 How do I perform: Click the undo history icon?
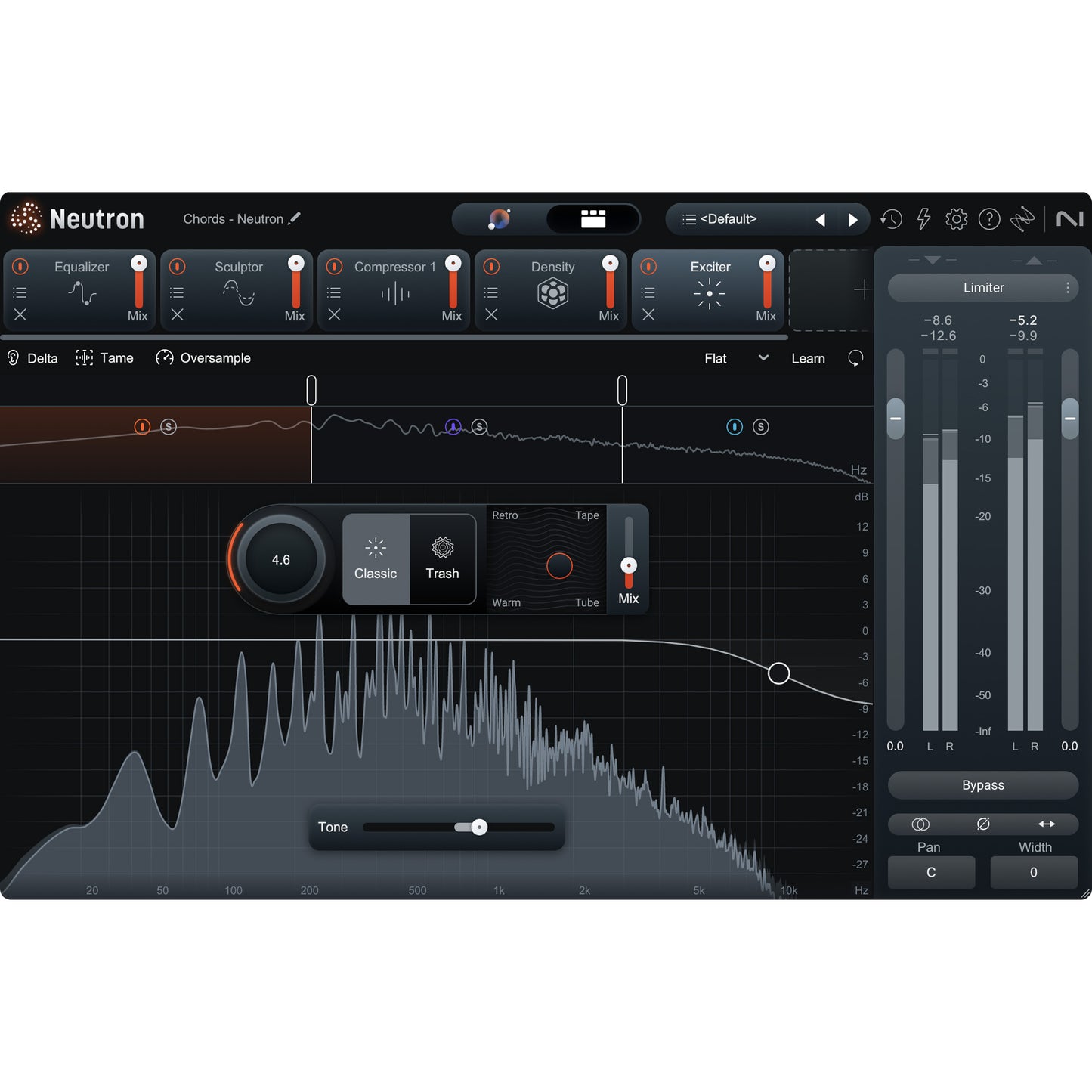(x=891, y=219)
